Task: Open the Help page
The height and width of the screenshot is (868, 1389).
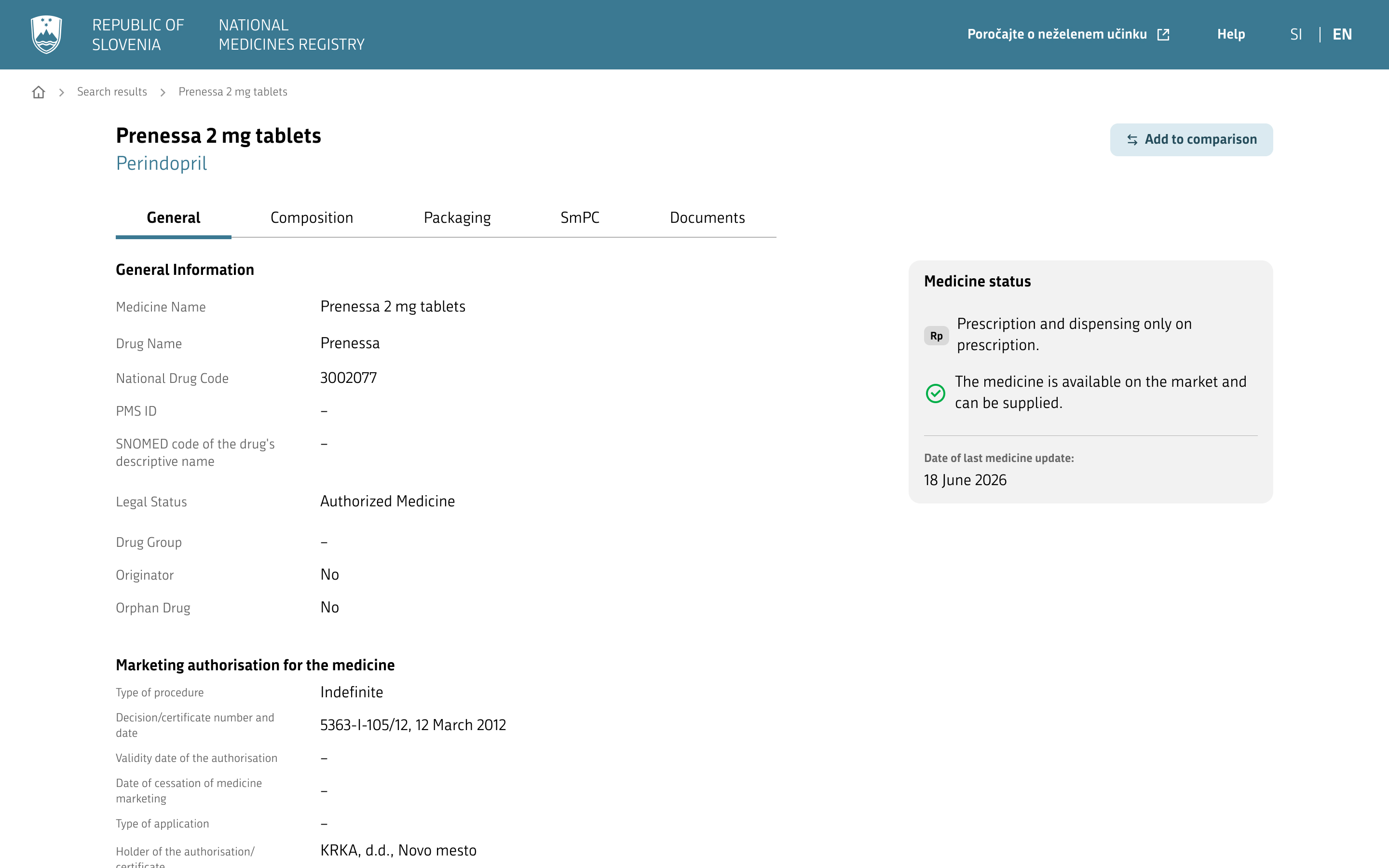Action: pyautogui.click(x=1231, y=34)
